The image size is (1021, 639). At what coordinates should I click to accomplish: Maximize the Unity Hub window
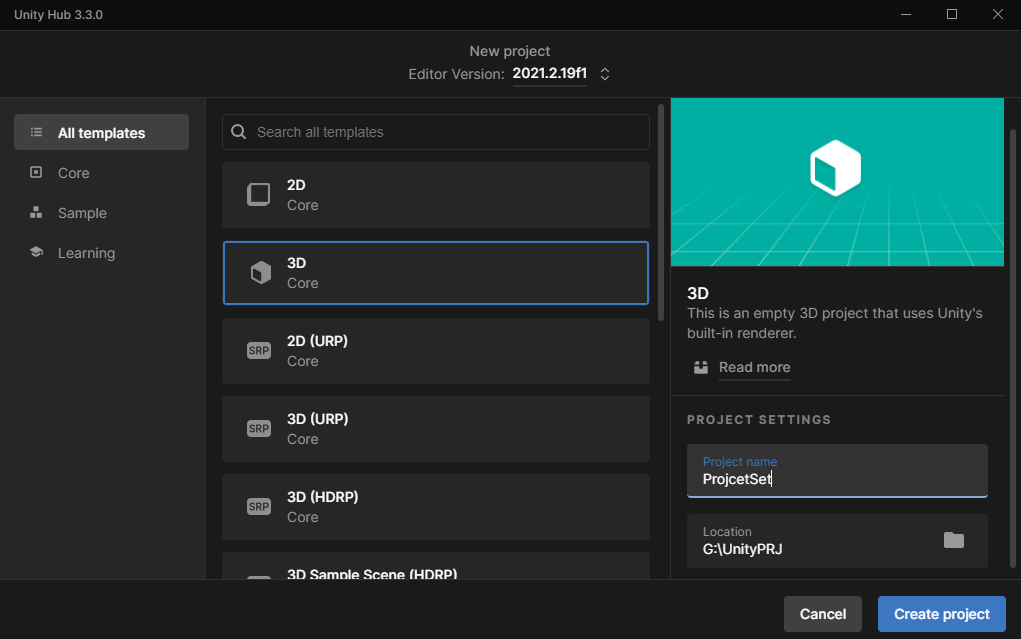tap(951, 14)
